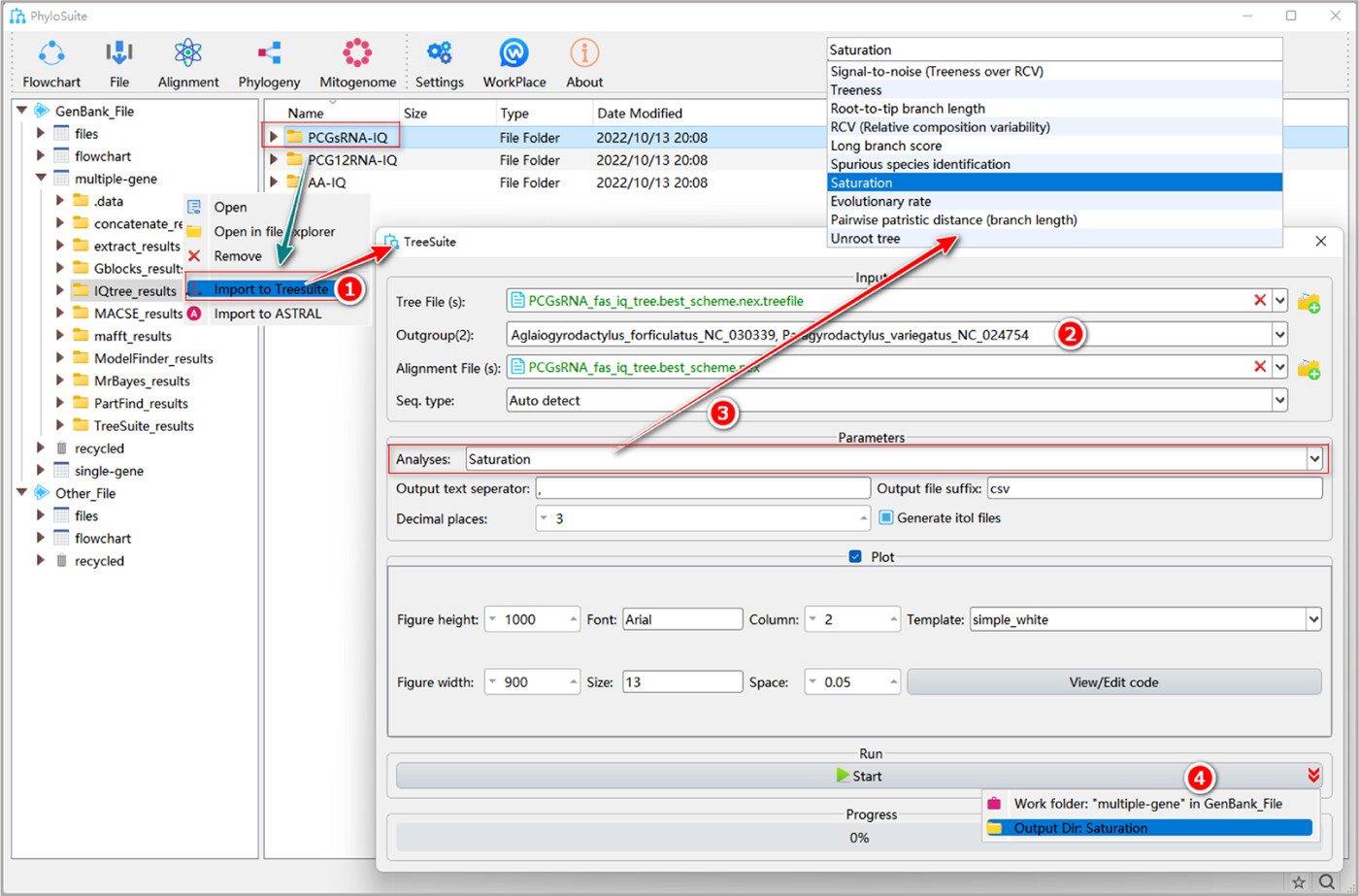Click the IQtree_results folder icon
The height and width of the screenshot is (896, 1359).
81,290
